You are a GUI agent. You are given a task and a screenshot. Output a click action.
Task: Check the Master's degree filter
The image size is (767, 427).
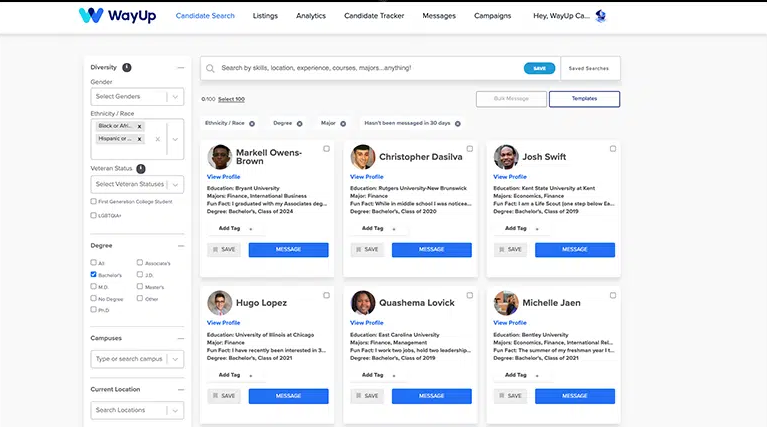click(x=140, y=286)
